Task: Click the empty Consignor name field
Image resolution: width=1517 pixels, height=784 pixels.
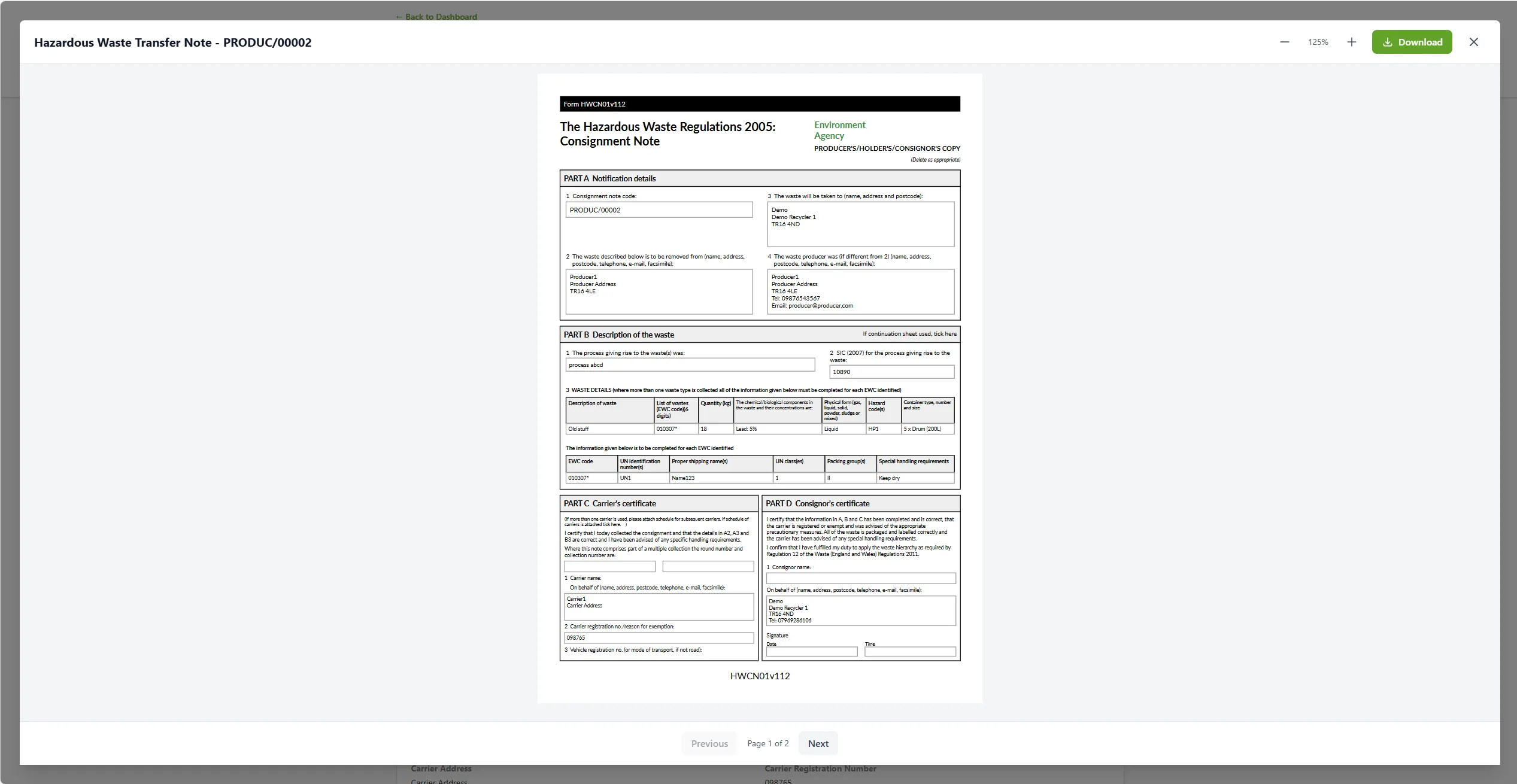Action: pyautogui.click(x=861, y=578)
